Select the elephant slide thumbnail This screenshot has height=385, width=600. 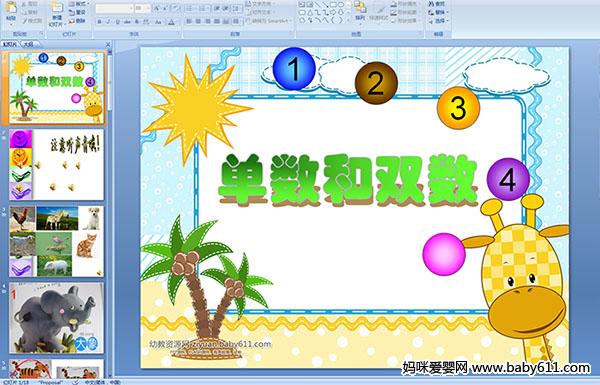pos(56,318)
